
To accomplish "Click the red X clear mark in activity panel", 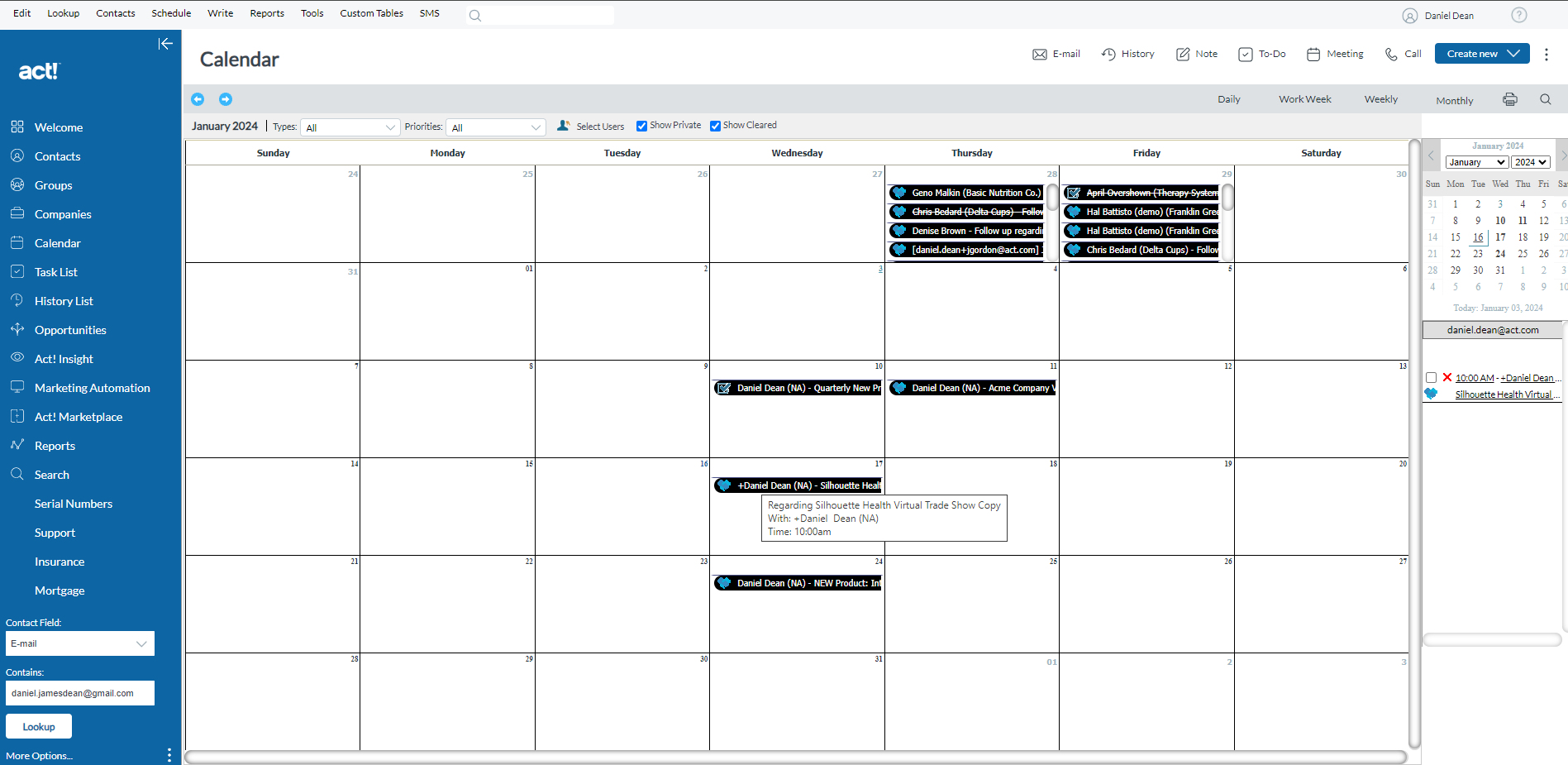I will (1447, 377).
